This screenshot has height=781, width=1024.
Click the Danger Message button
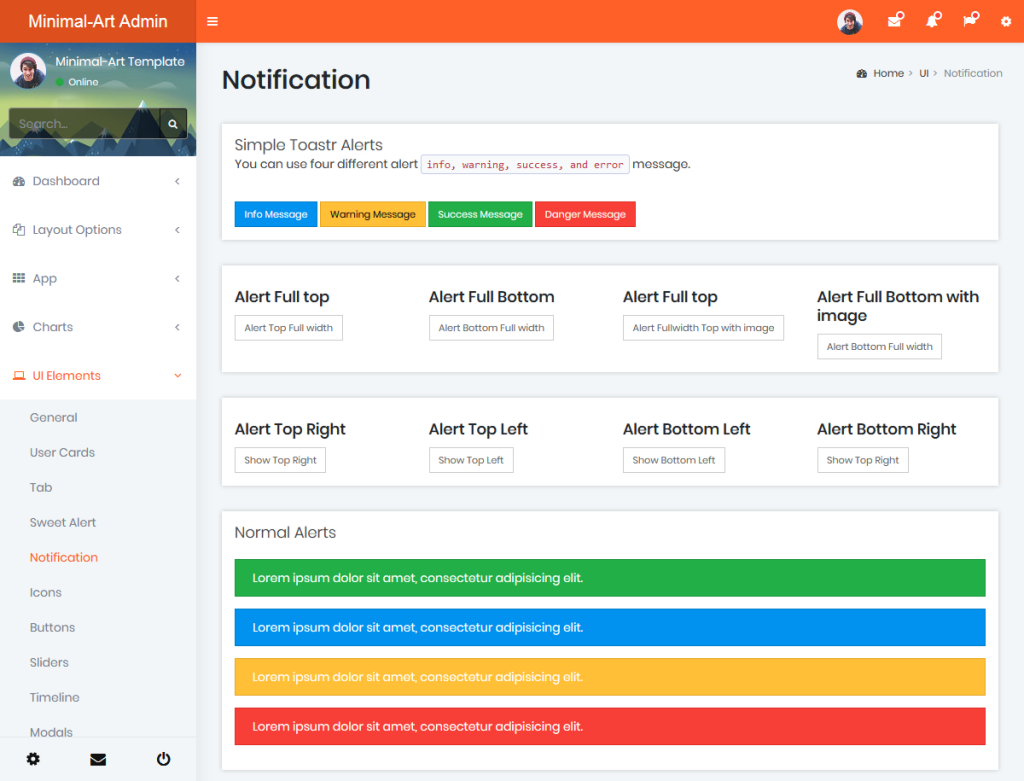585,214
